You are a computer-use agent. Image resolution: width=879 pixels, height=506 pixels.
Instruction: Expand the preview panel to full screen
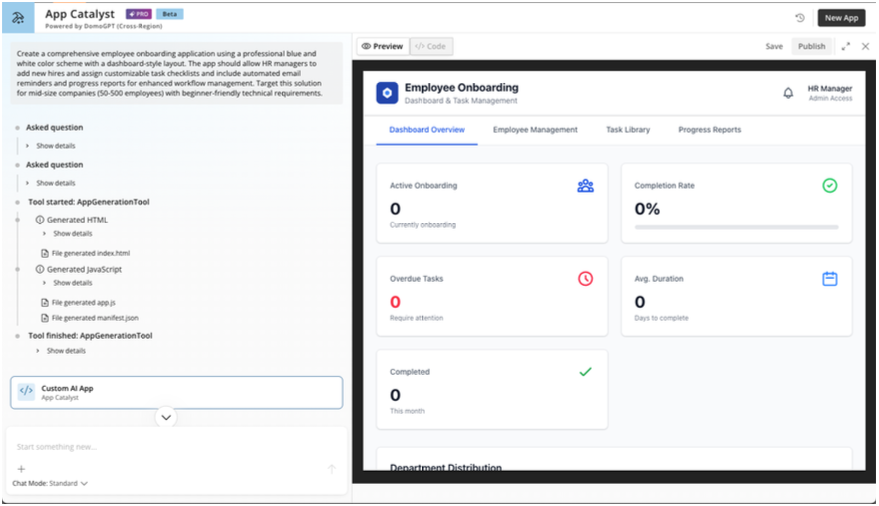point(845,47)
